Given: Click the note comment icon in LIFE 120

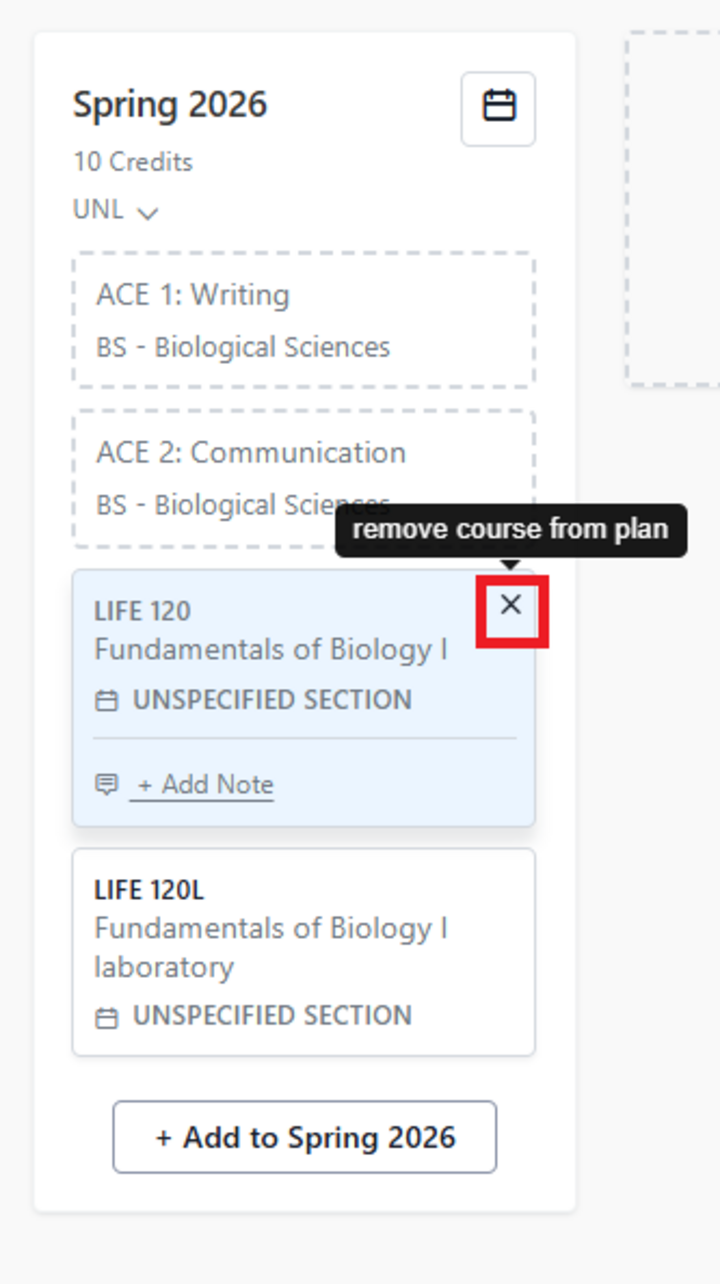Looking at the screenshot, I should point(106,784).
